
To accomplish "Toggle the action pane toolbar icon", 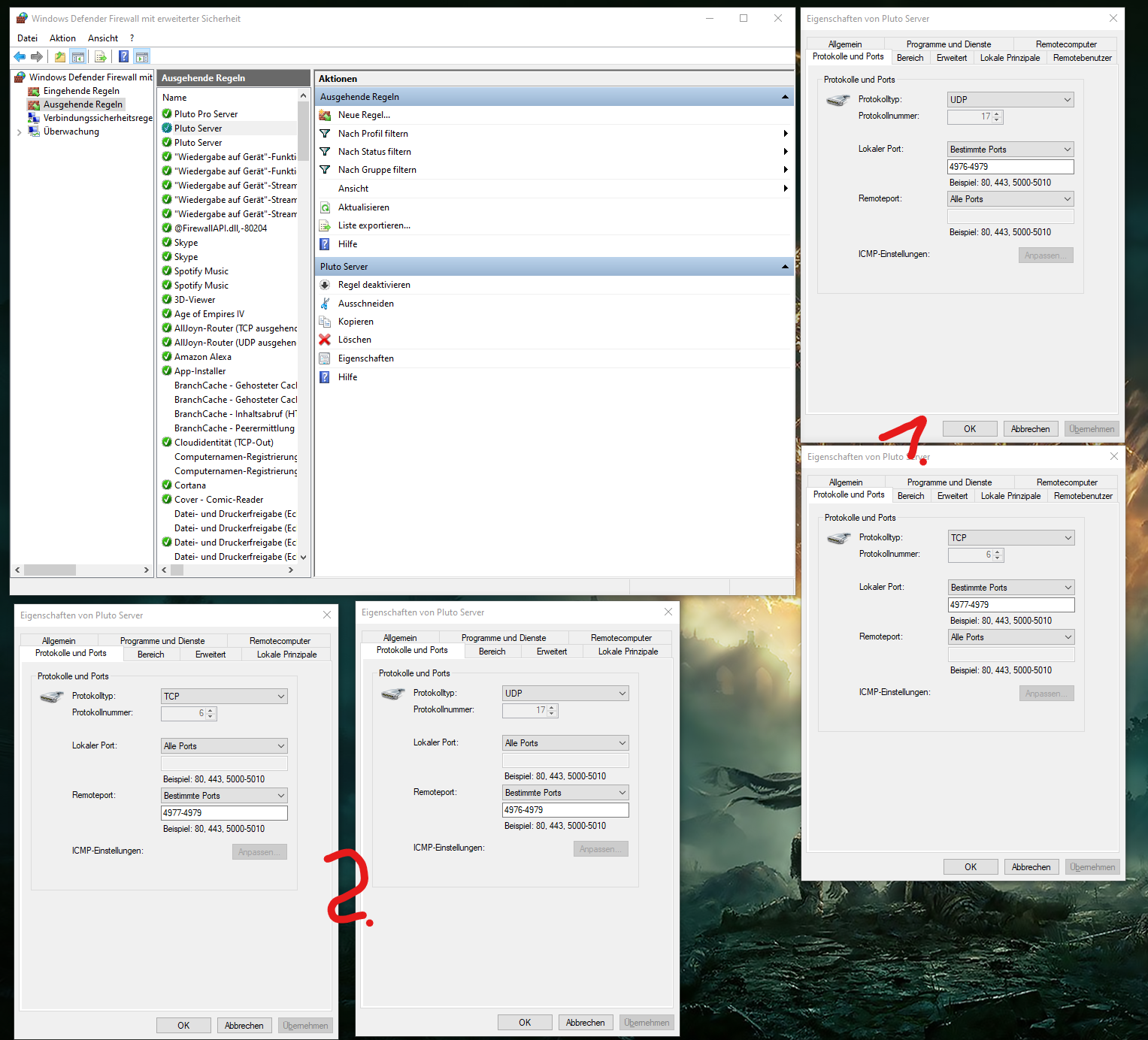I will [142, 56].
